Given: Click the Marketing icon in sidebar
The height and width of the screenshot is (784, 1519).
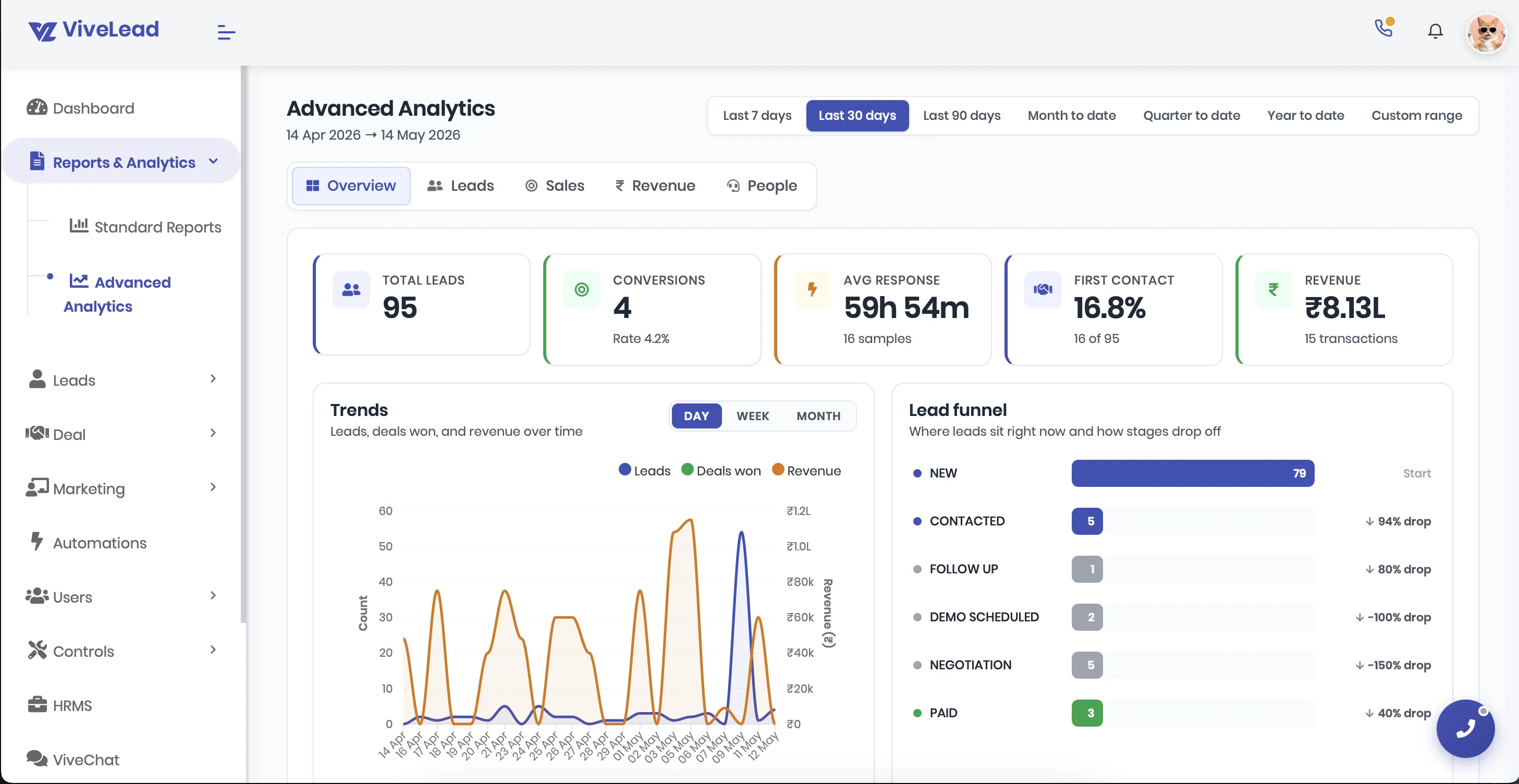Looking at the screenshot, I should click(37, 487).
